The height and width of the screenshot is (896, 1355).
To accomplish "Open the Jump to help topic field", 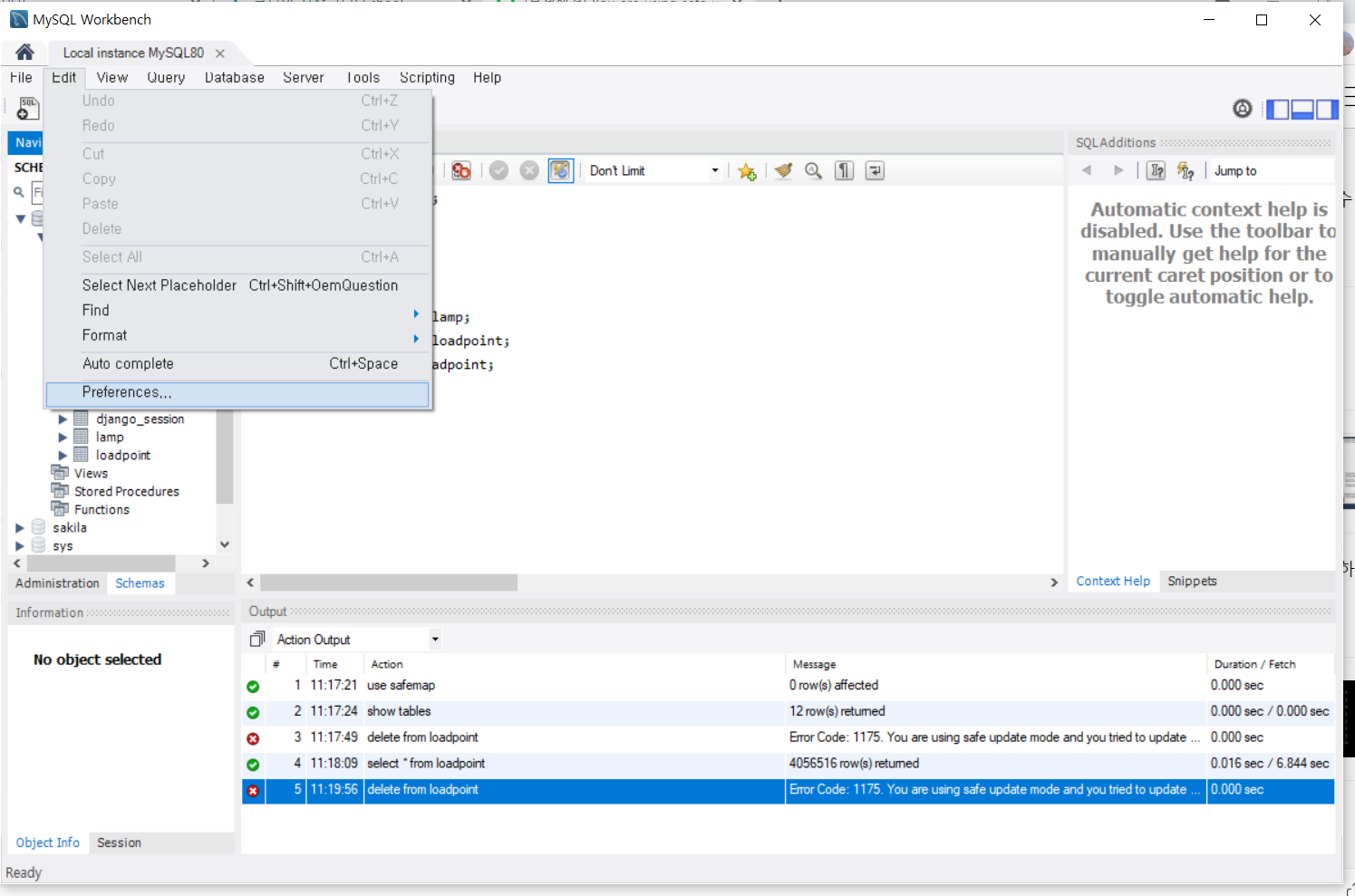I will pos(1273,170).
